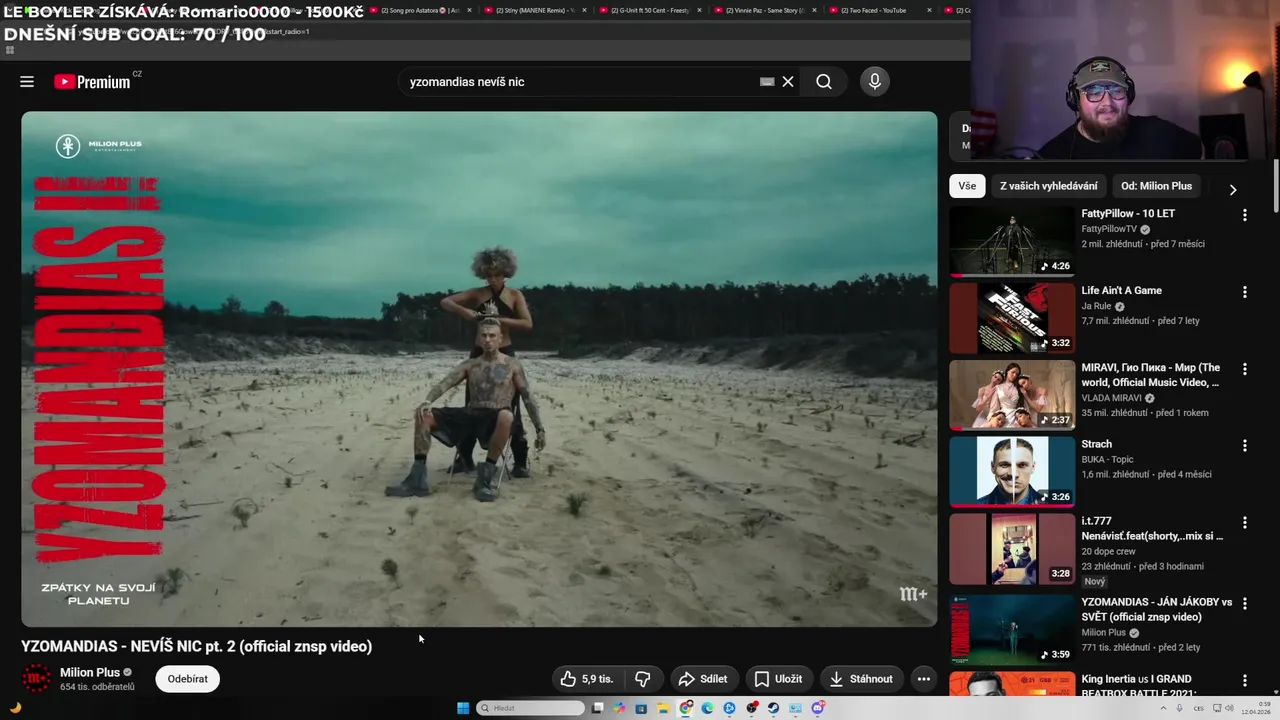Viewport: 1280px width, 720px height.
Task: Share the video via Sdílet
Action: tap(703, 679)
